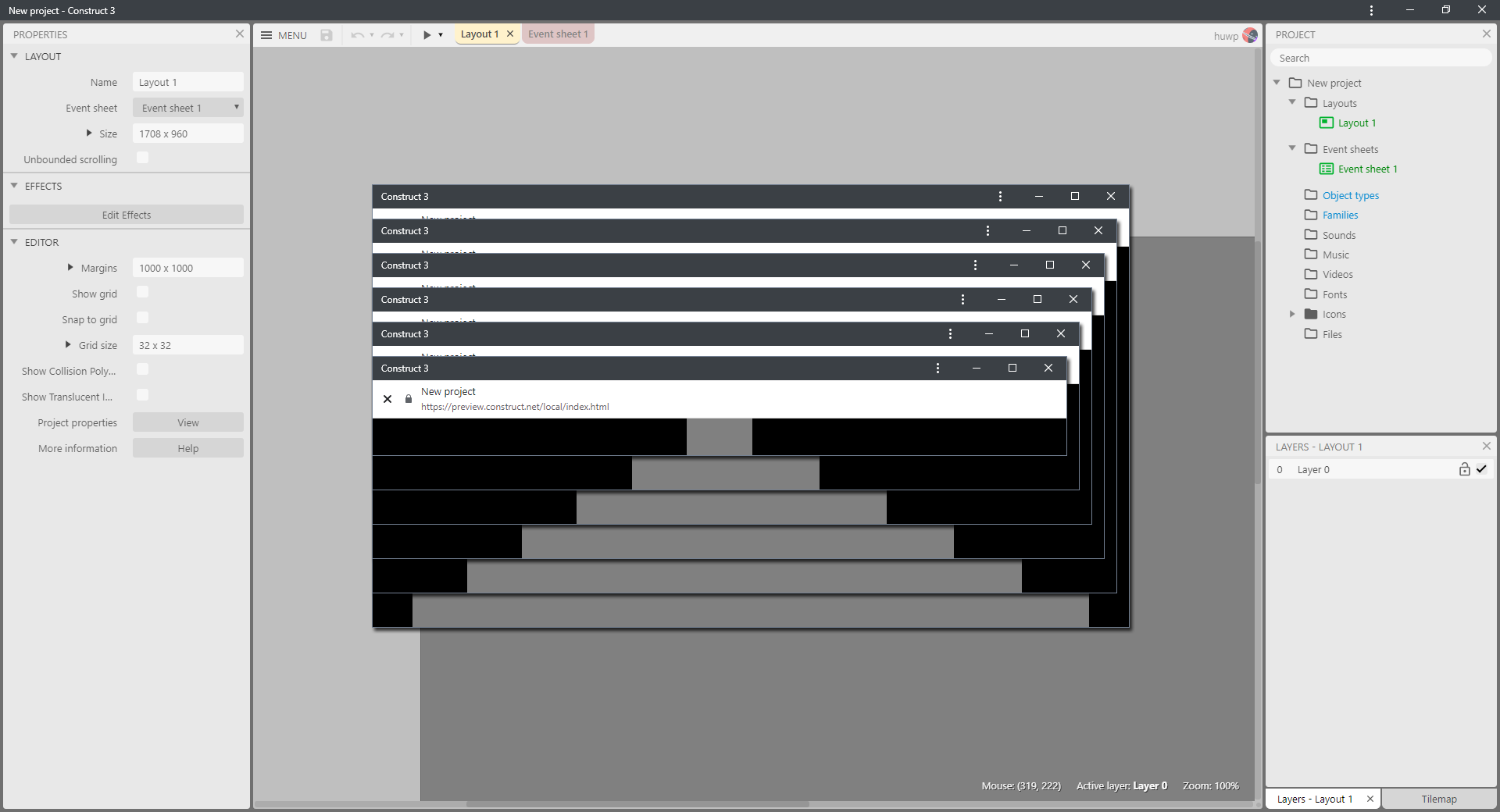Expand the Grid size property
1500x812 pixels.
tap(68, 344)
